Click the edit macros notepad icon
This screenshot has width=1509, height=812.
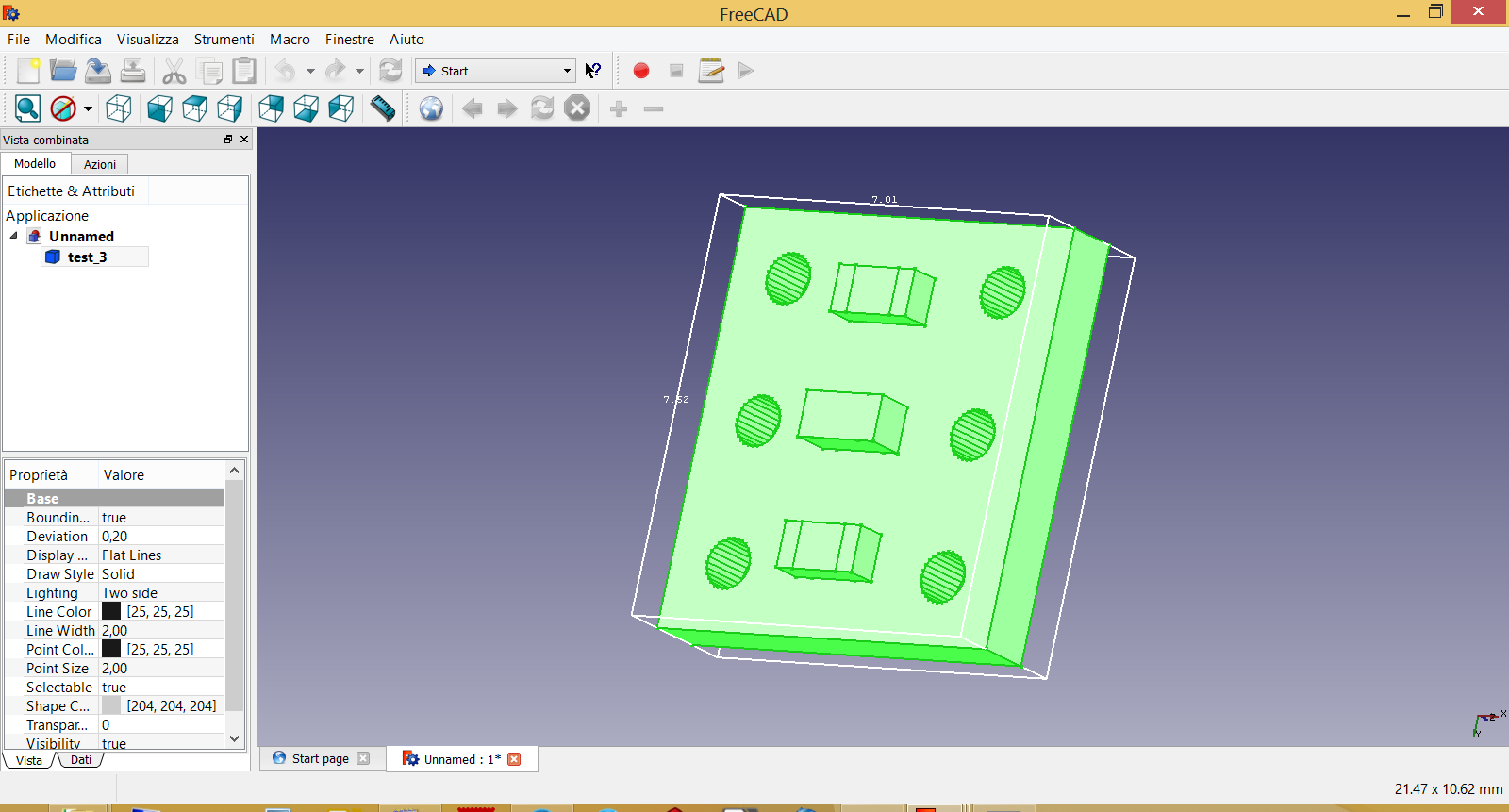coord(711,71)
